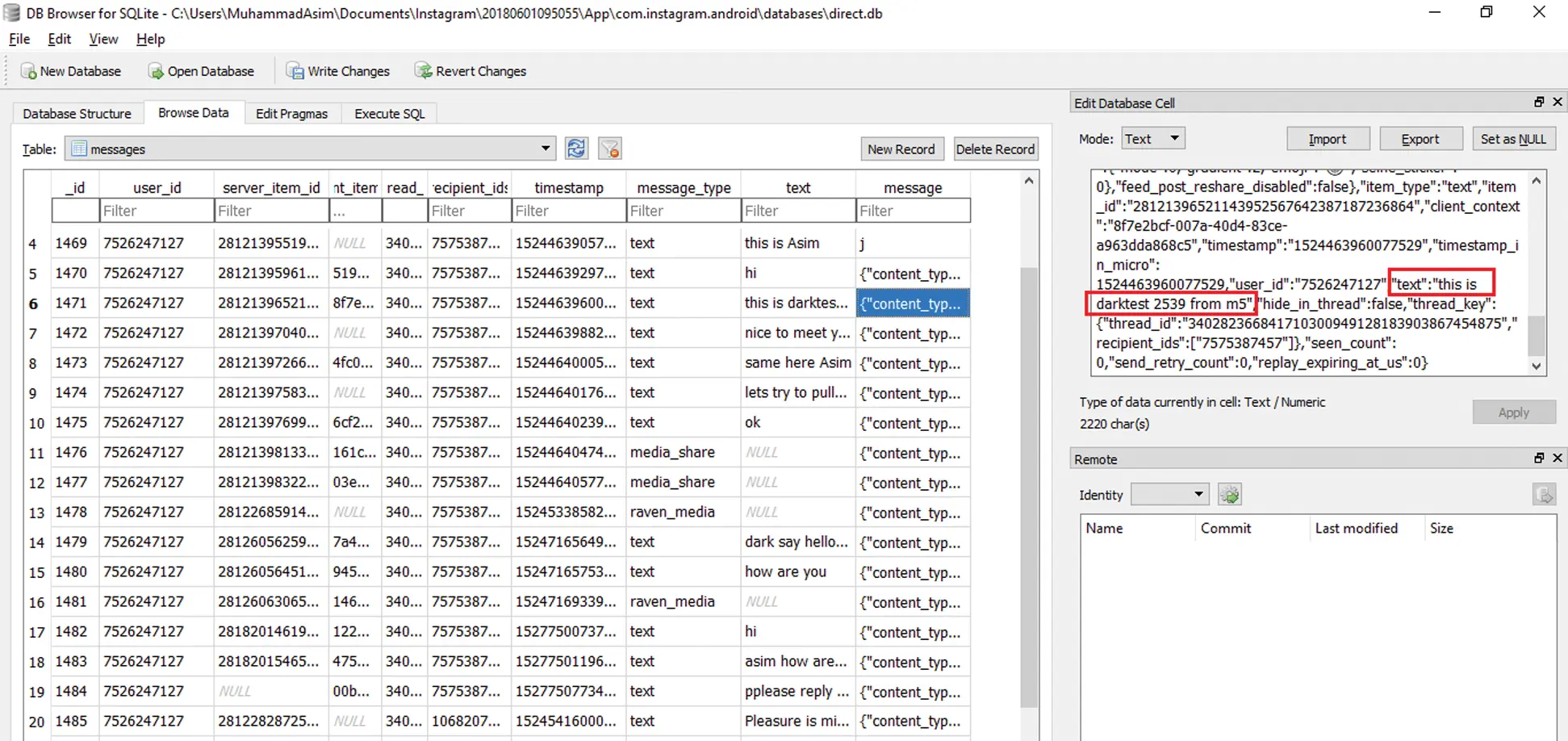
Task: Click the push database icon in Remote panel
Action: [x=1544, y=494]
